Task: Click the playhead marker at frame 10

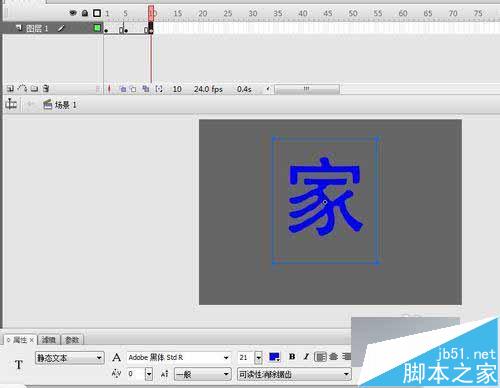Action: point(151,13)
